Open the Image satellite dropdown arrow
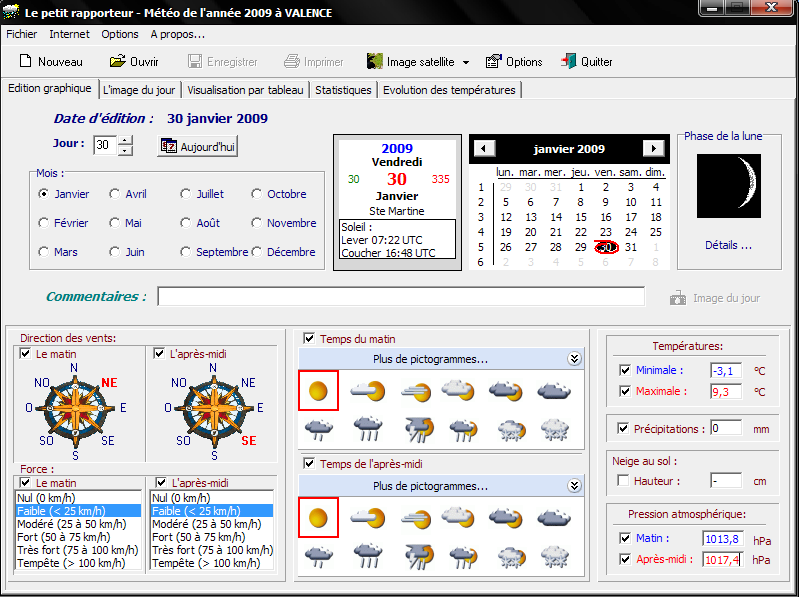The width and height of the screenshot is (799, 597). pyautogui.click(x=466, y=62)
